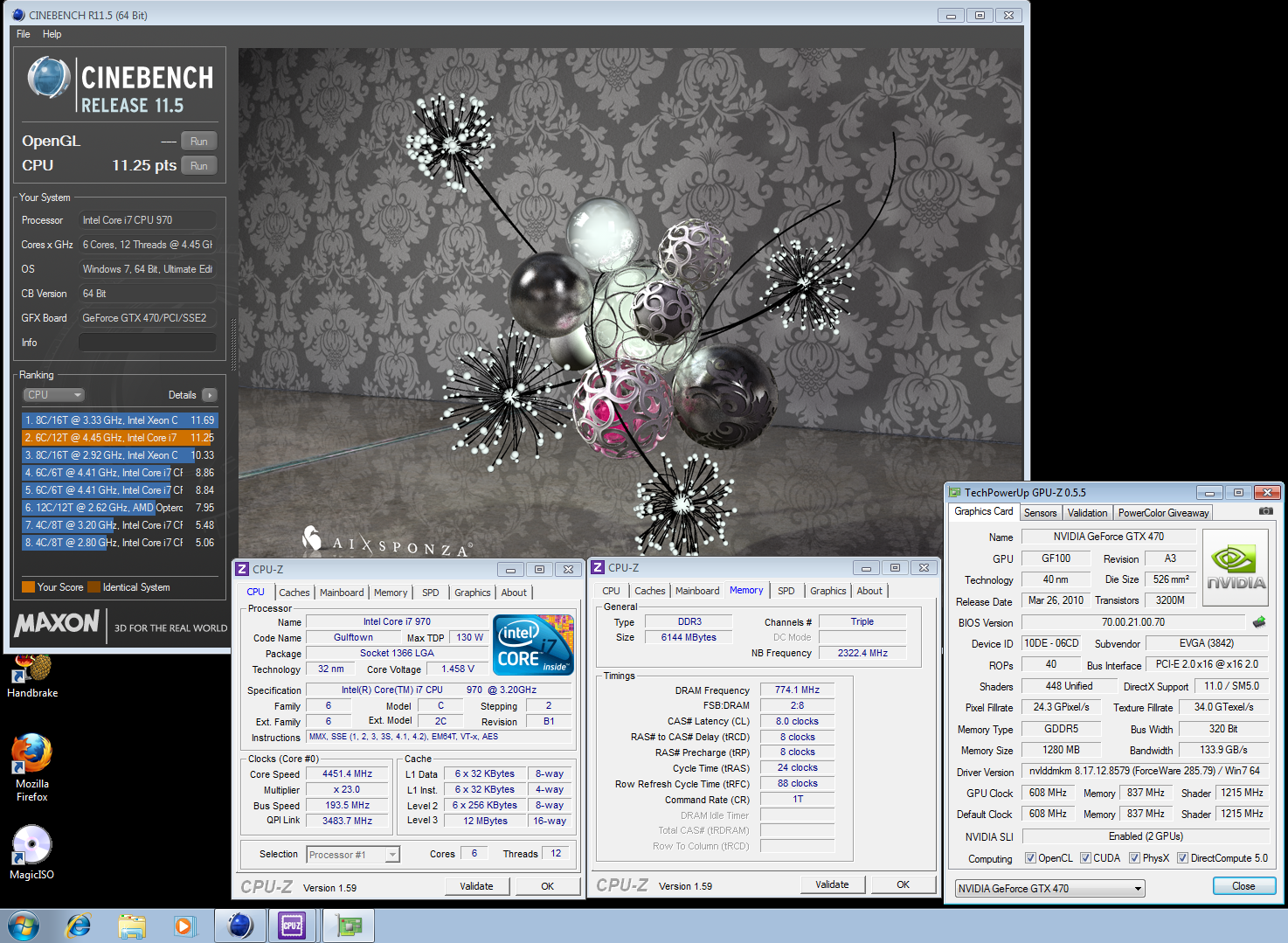1288x943 pixels.
Task: Open the Processor #1 selection dropdown
Action: pos(353,855)
